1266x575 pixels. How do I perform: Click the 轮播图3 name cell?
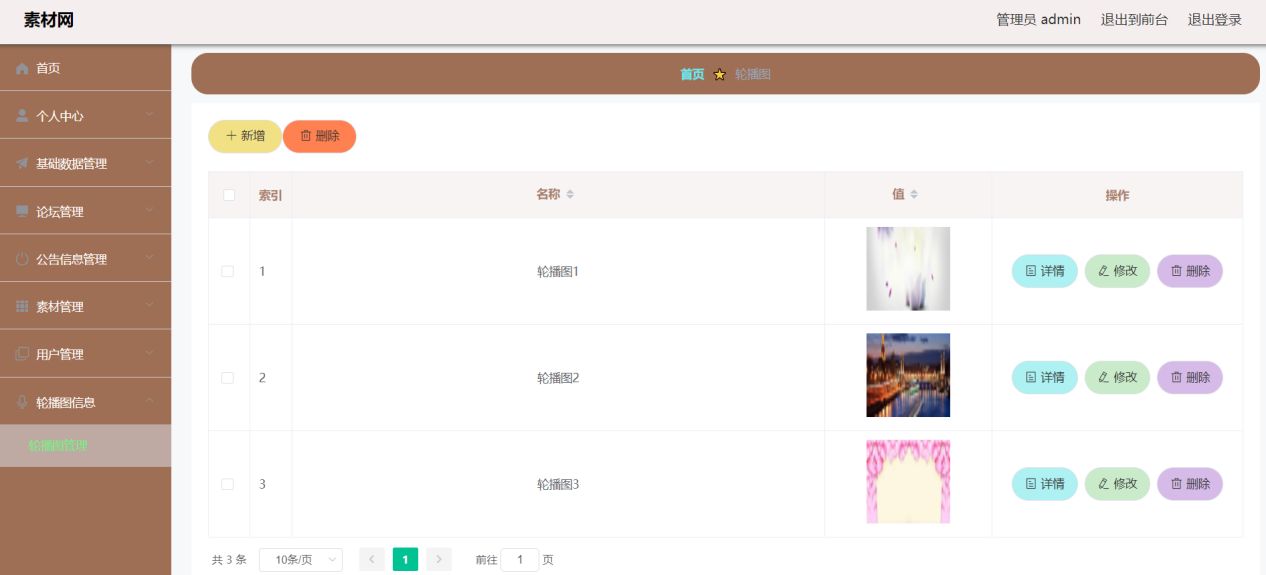point(558,484)
